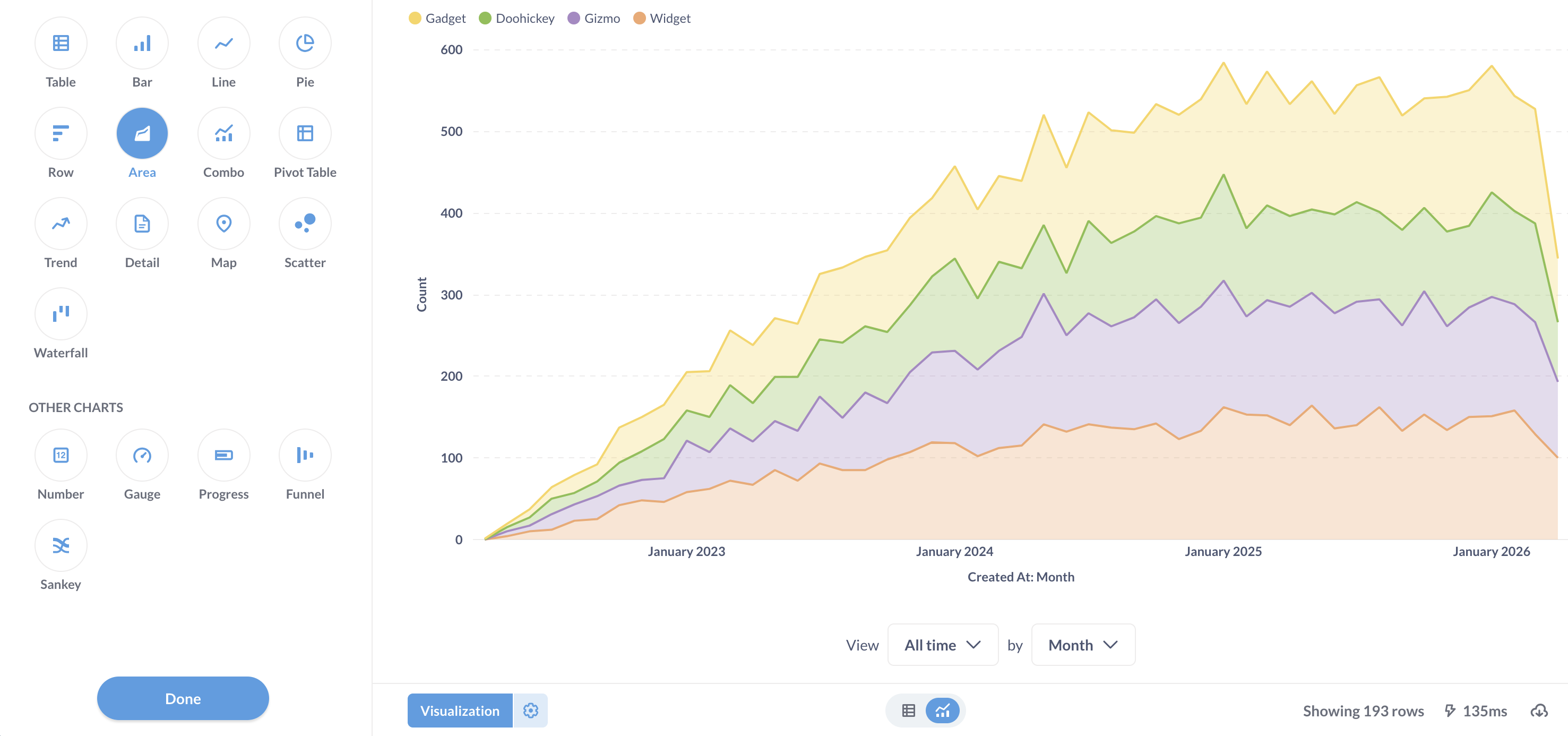Select the Funnel chart icon
1568x736 pixels.
(x=305, y=455)
